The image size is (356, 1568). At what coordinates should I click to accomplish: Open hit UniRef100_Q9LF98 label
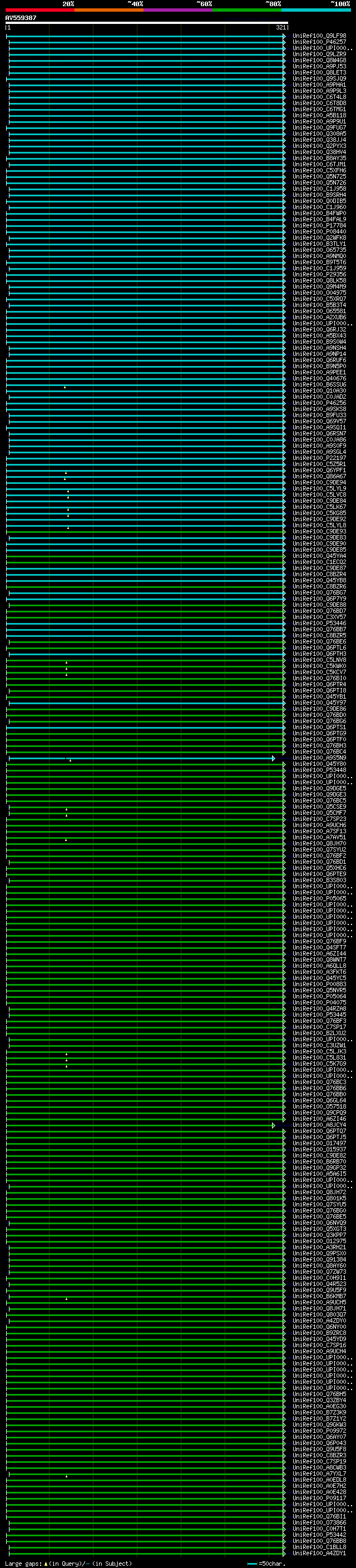pos(319,36)
